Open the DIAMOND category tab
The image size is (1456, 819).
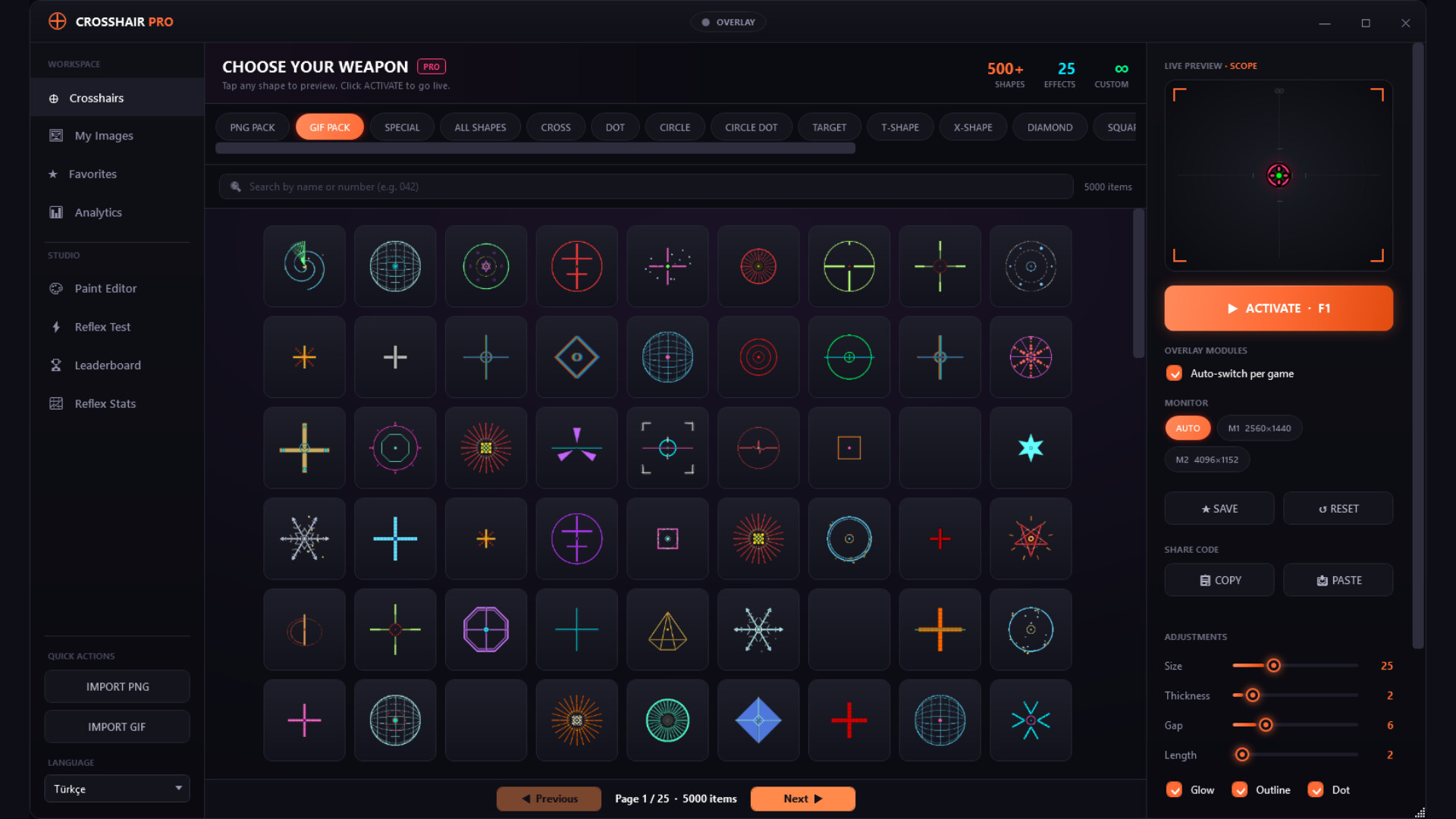tap(1050, 127)
